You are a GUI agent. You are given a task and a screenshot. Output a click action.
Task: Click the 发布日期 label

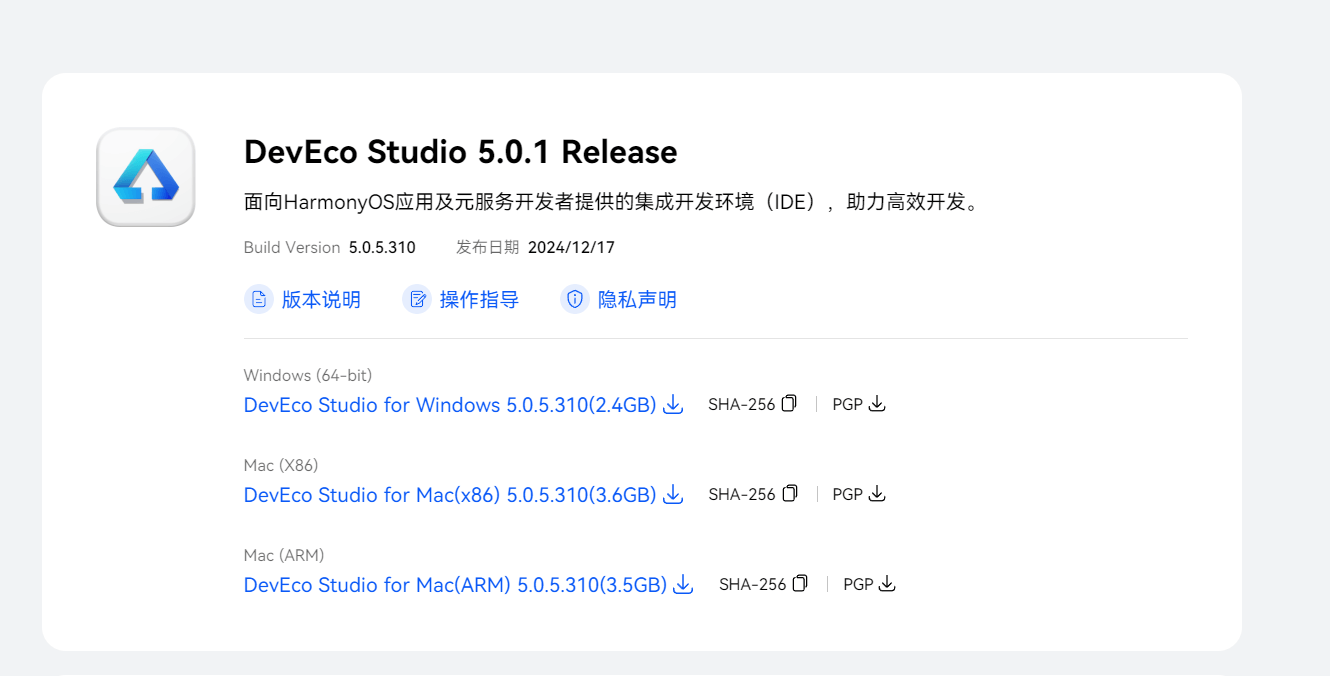tap(488, 247)
